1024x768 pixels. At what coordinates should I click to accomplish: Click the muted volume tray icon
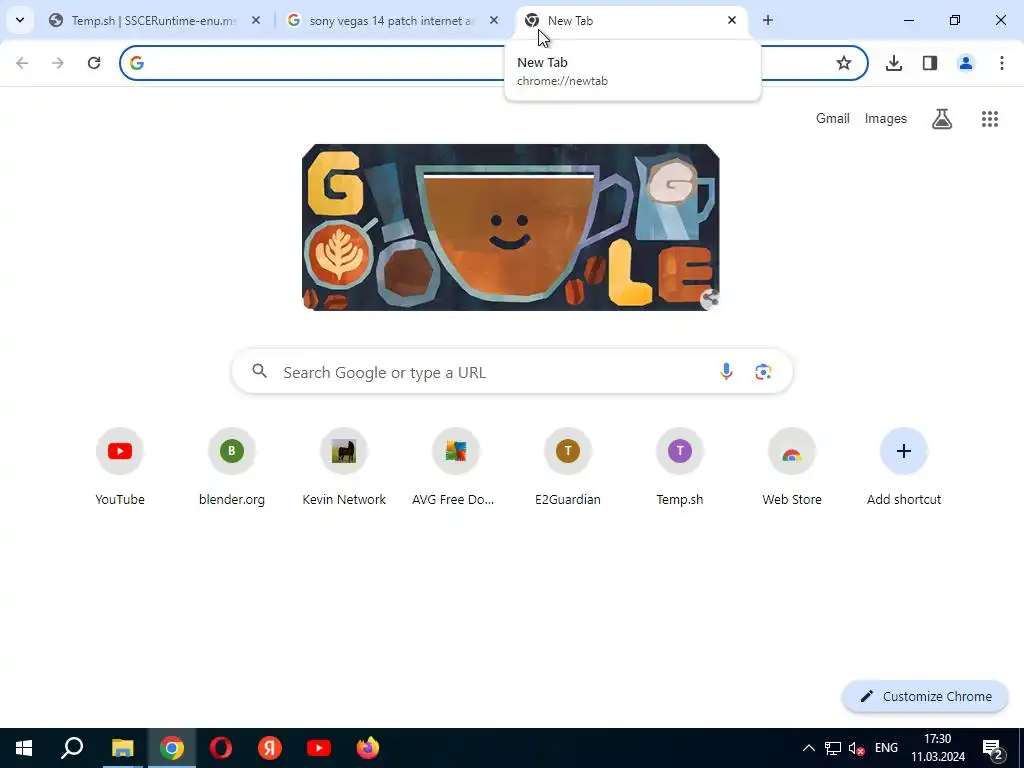tap(857, 748)
